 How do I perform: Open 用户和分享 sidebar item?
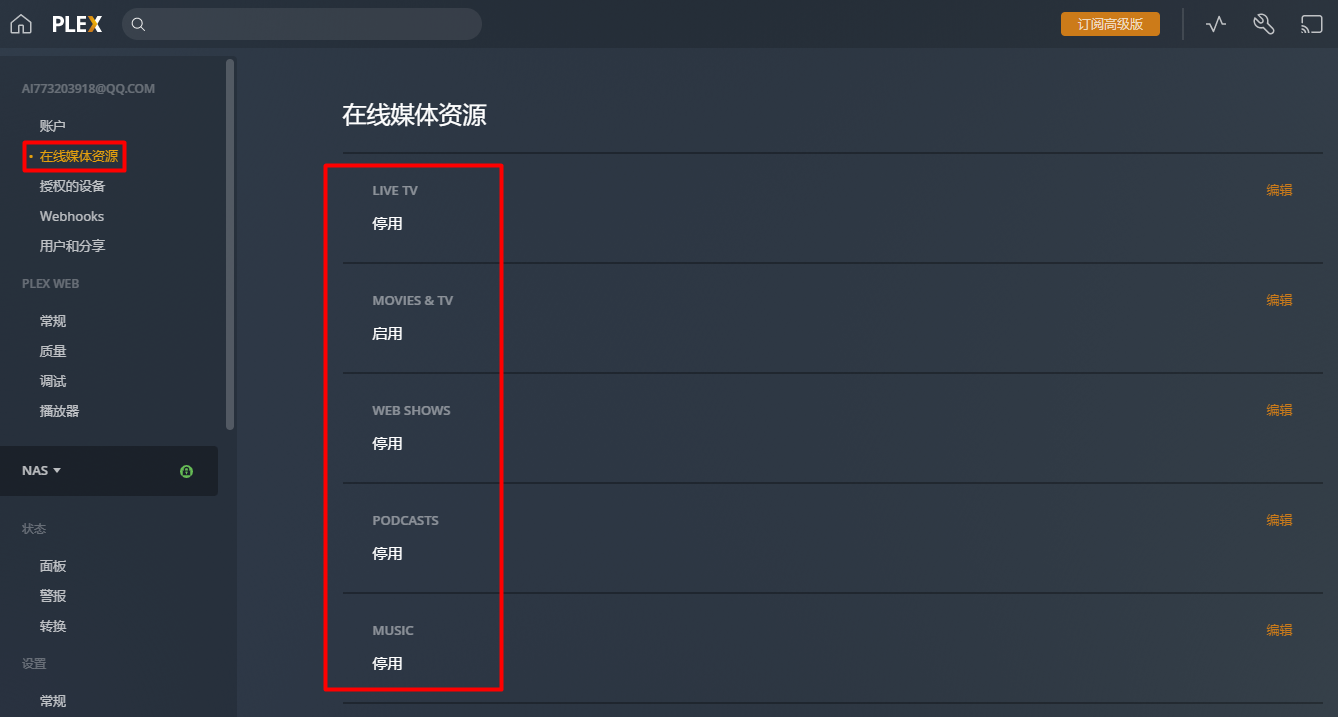[x=72, y=246]
